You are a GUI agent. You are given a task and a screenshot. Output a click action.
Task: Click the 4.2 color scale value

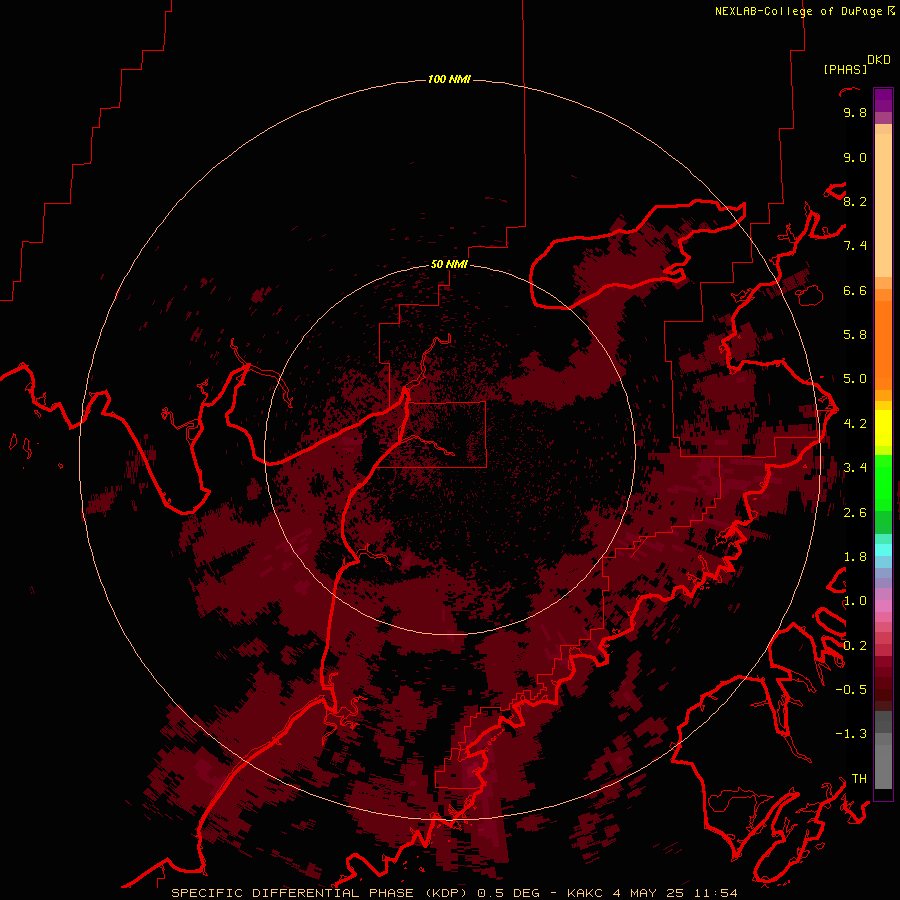point(855,424)
